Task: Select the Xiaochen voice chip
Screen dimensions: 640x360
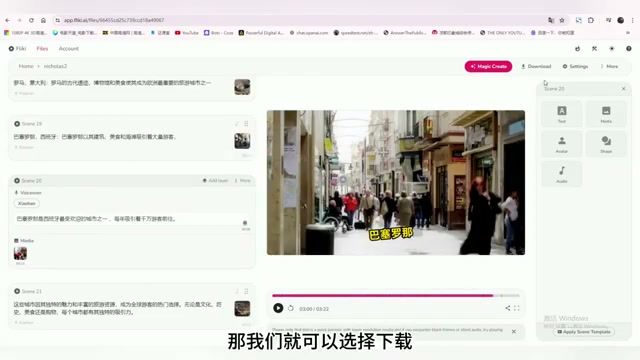Action: click(27, 203)
